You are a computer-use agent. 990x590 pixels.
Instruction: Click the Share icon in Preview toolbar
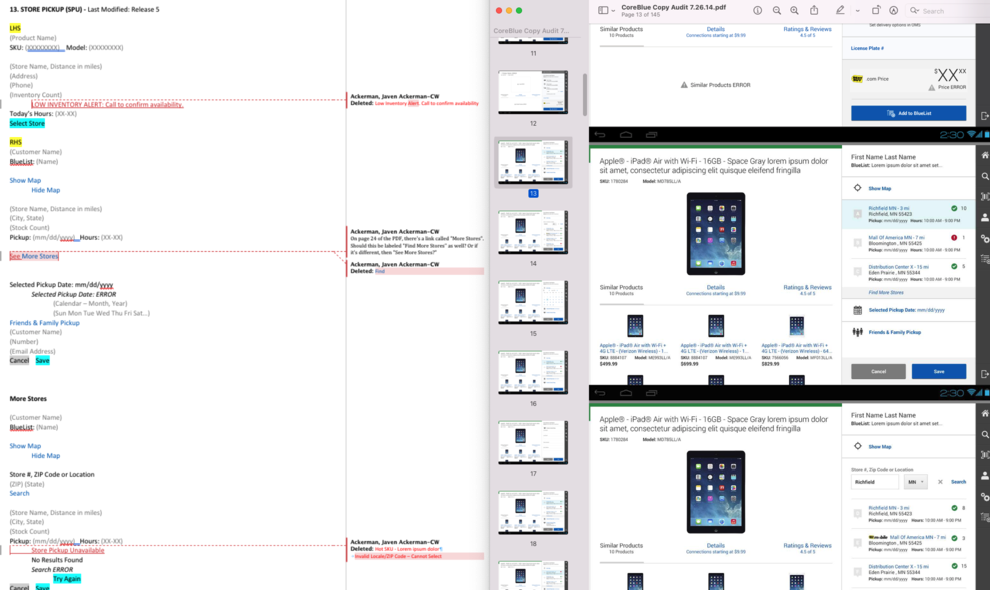tap(814, 10)
